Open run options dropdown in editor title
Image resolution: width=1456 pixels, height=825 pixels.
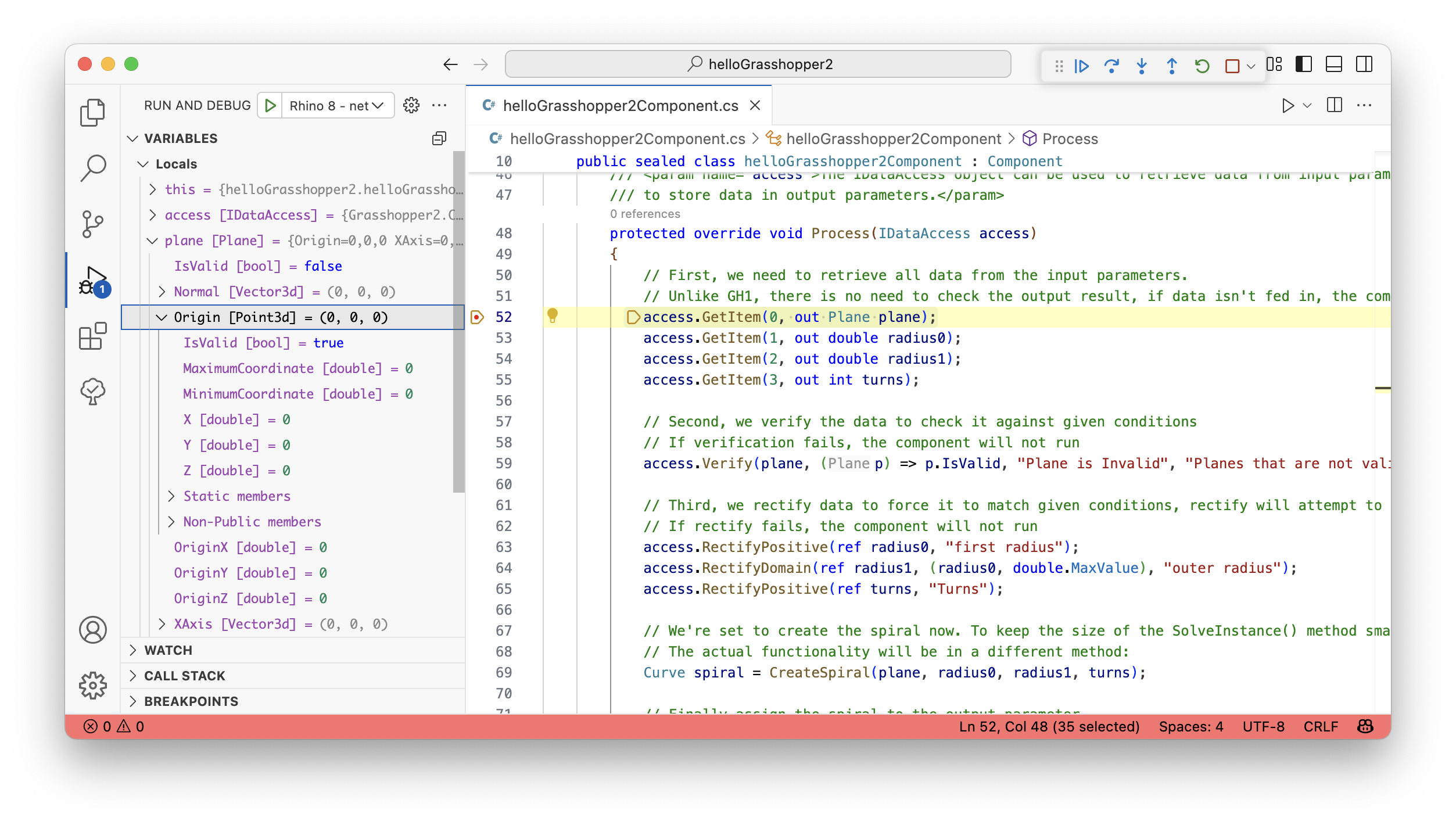click(1307, 106)
